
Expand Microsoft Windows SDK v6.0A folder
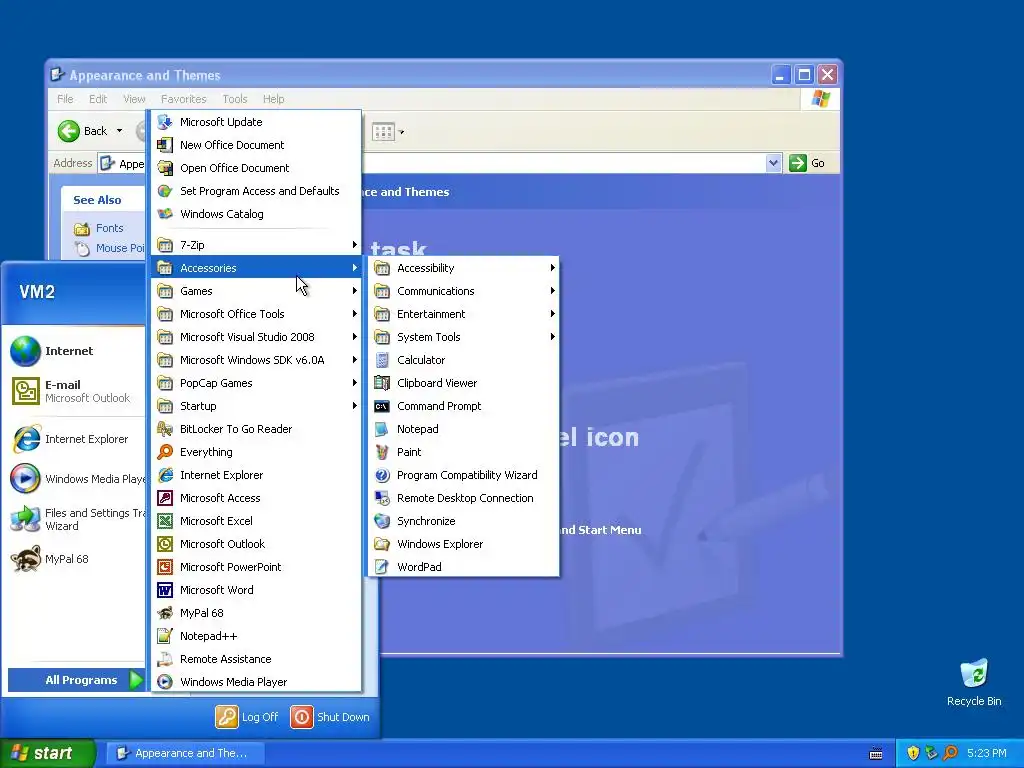pos(256,360)
